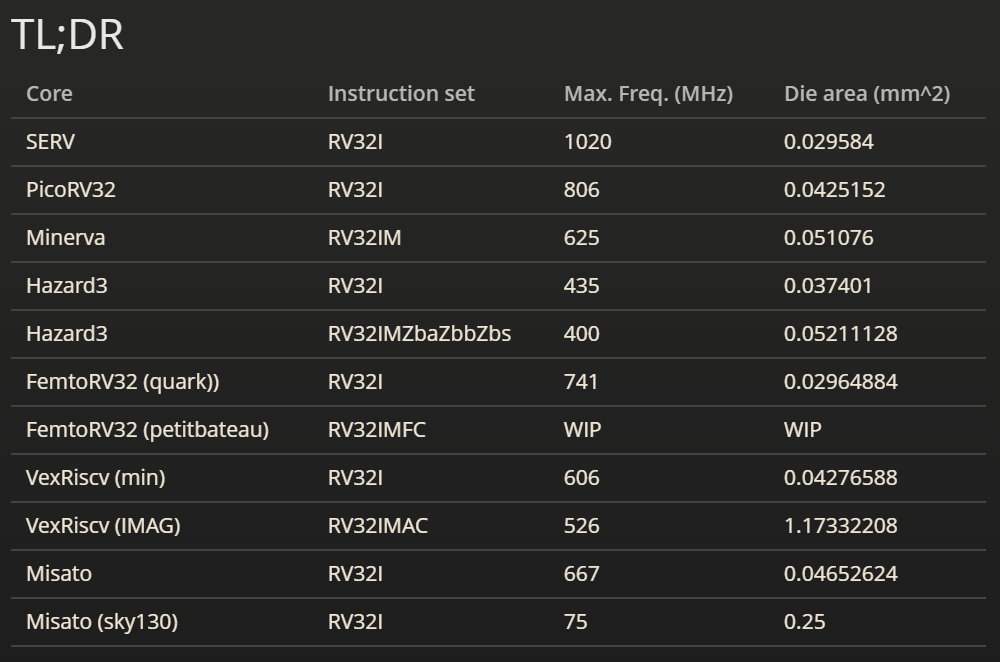Viewport: 1000px width, 662px height.
Task: Click the 0.25 die area value
Action: [804, 621]
